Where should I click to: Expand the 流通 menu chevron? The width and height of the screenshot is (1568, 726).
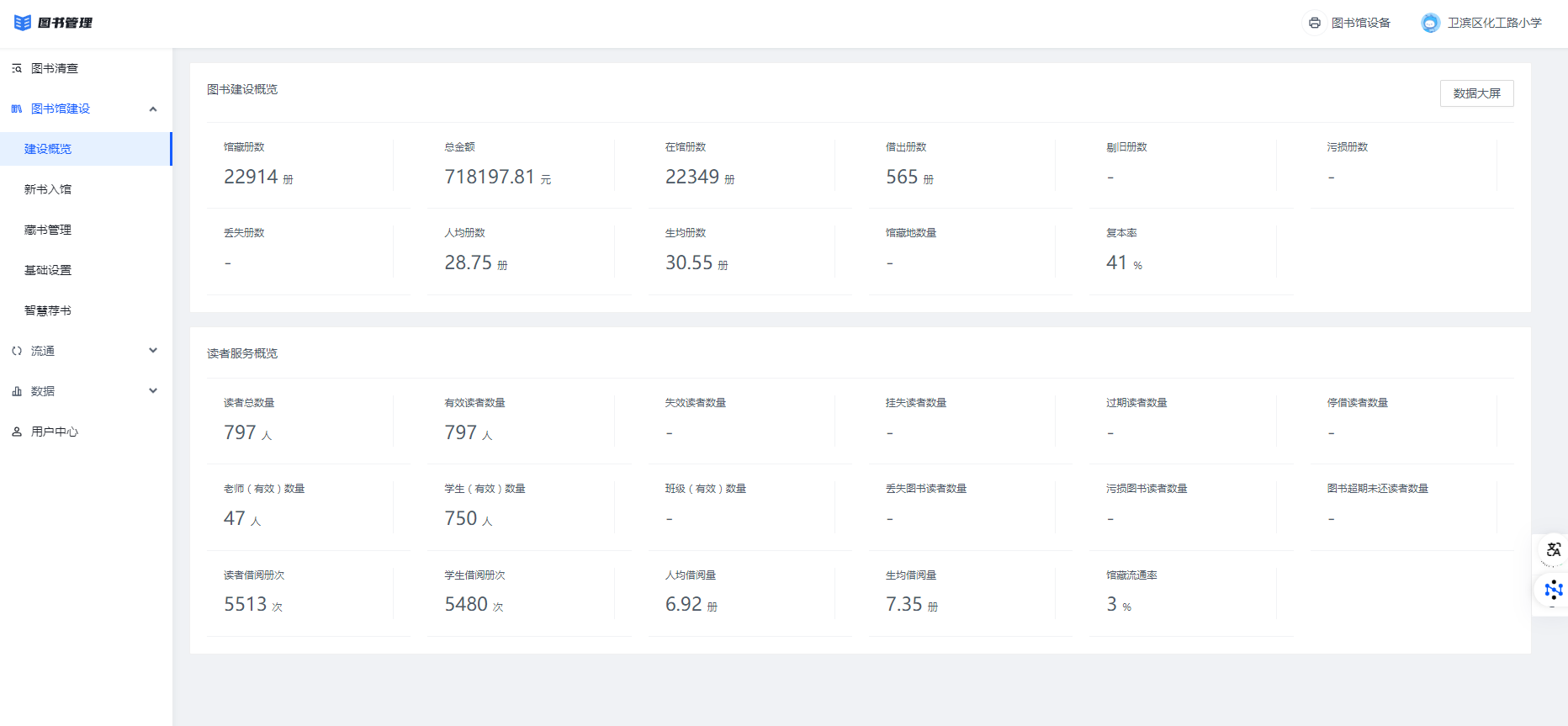coord(153,351)
